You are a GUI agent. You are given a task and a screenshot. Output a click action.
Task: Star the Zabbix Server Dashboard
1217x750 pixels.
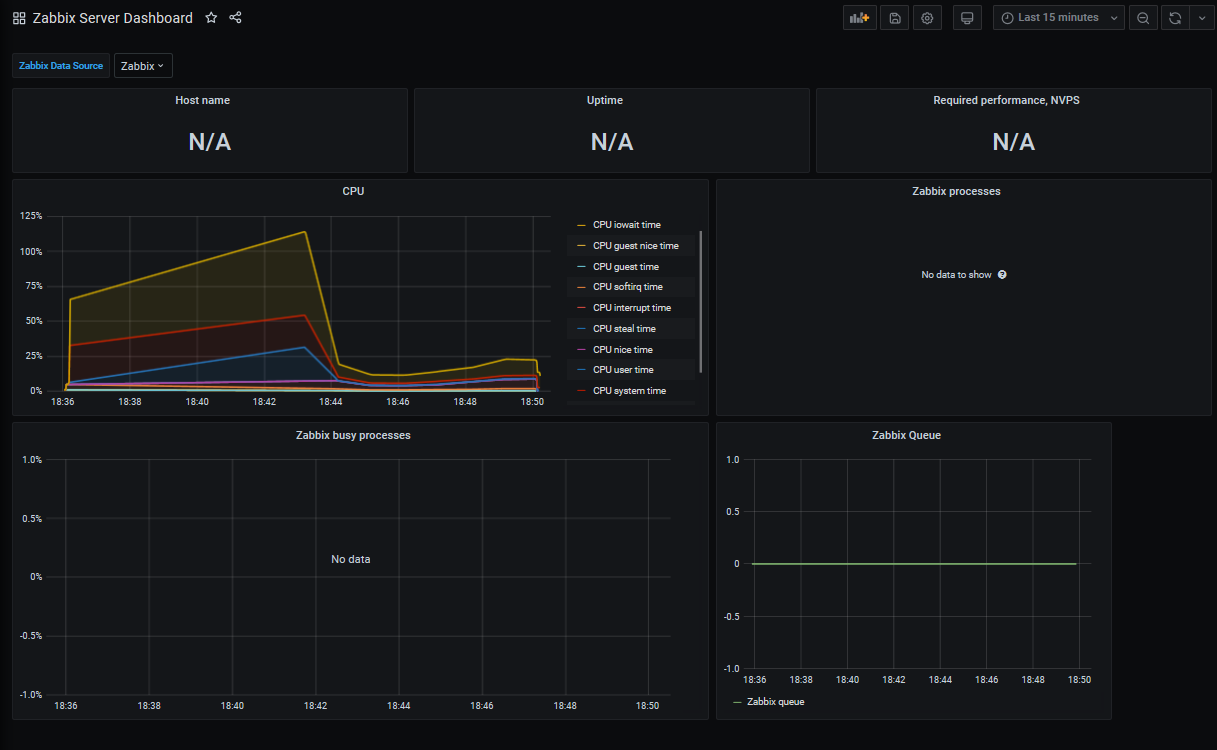pos(211,18)
